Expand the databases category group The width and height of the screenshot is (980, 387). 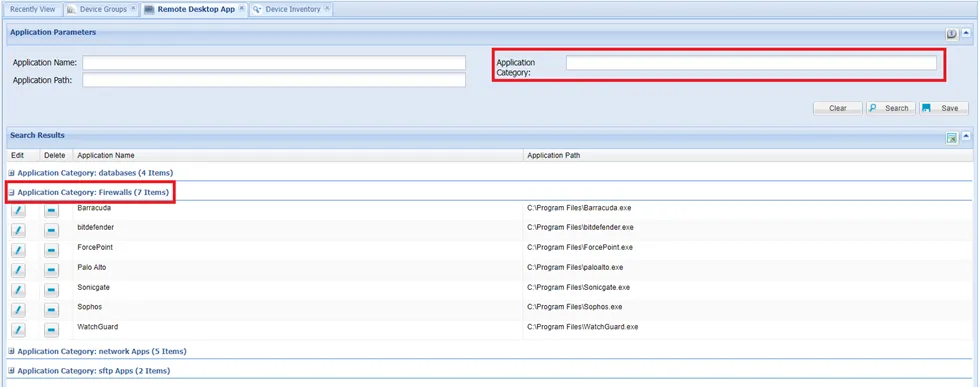point(12,173)
